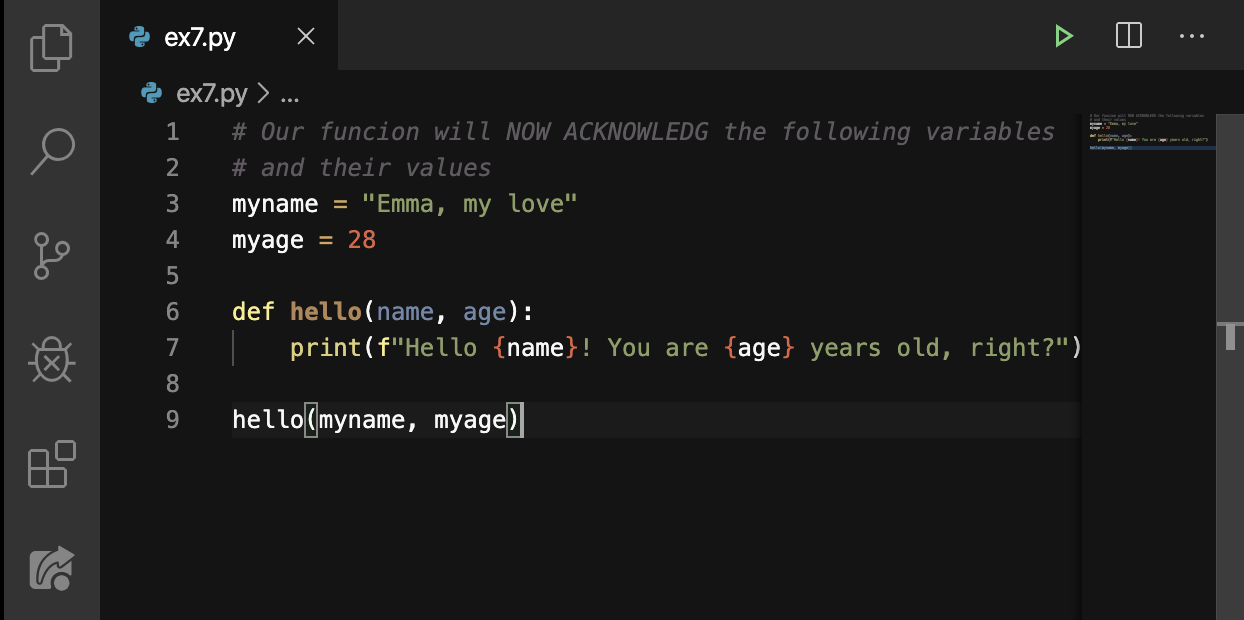
Task: Click the Python icon in the breadcrumb bar
Action: click(150, 93)
